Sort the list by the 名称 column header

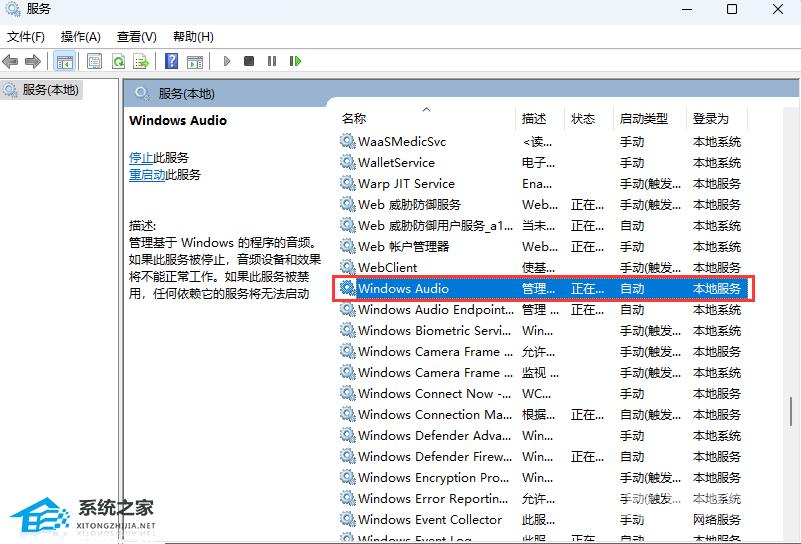(354, 119)
